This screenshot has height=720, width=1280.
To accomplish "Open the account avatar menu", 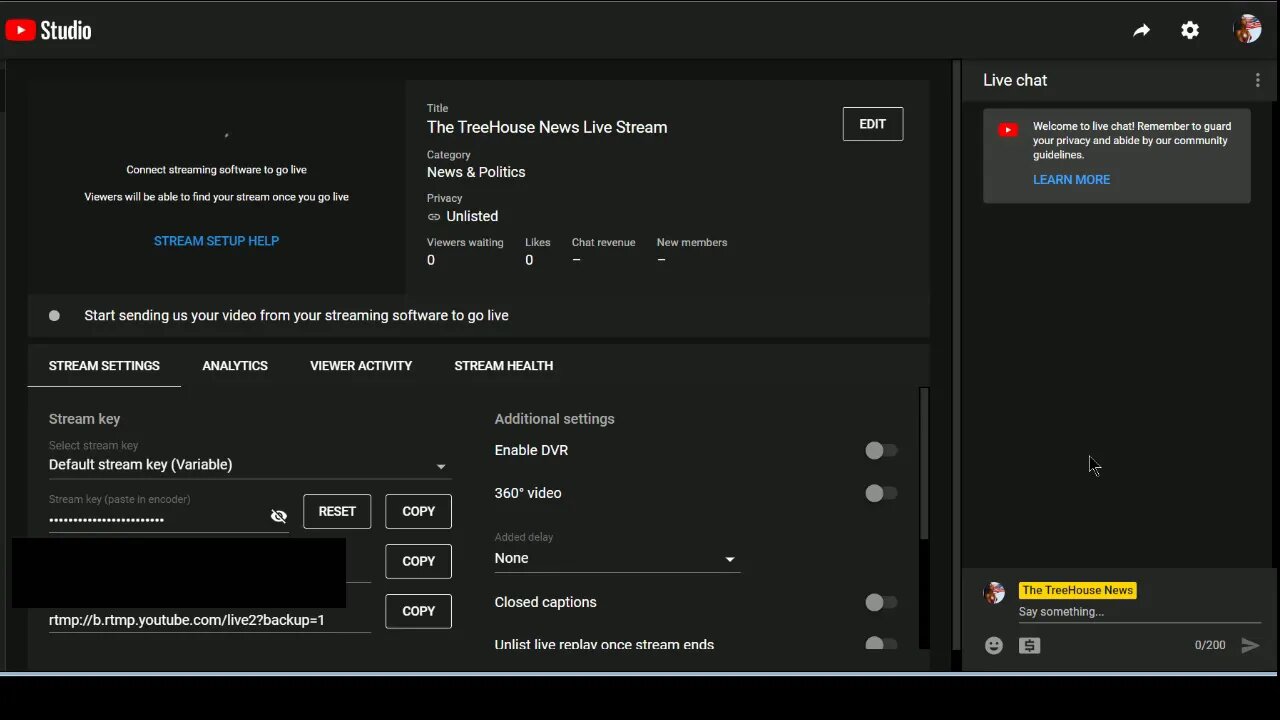I will pyautogui.click(x=1247, y=29).
